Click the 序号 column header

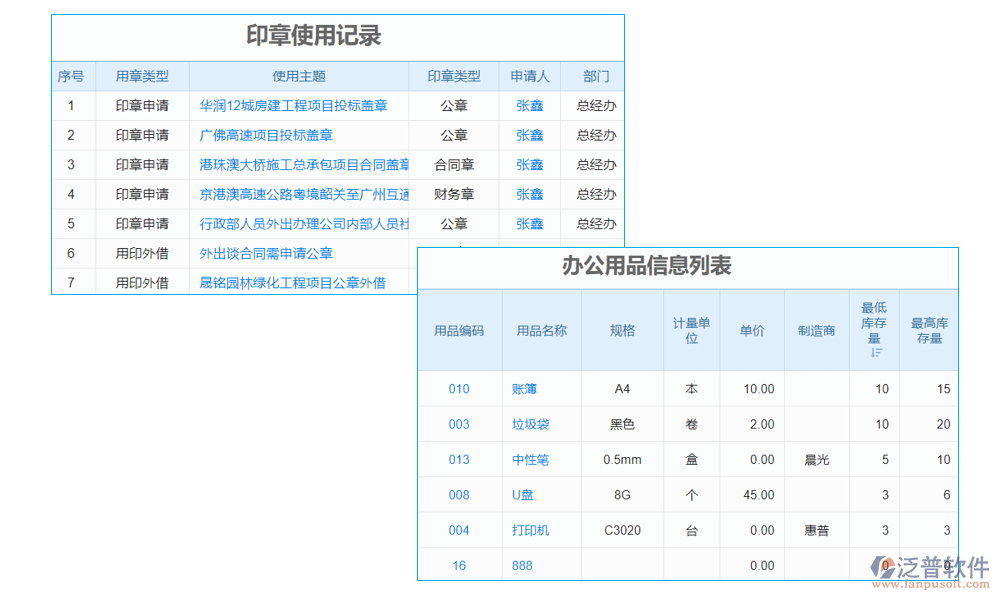(71, 76)
